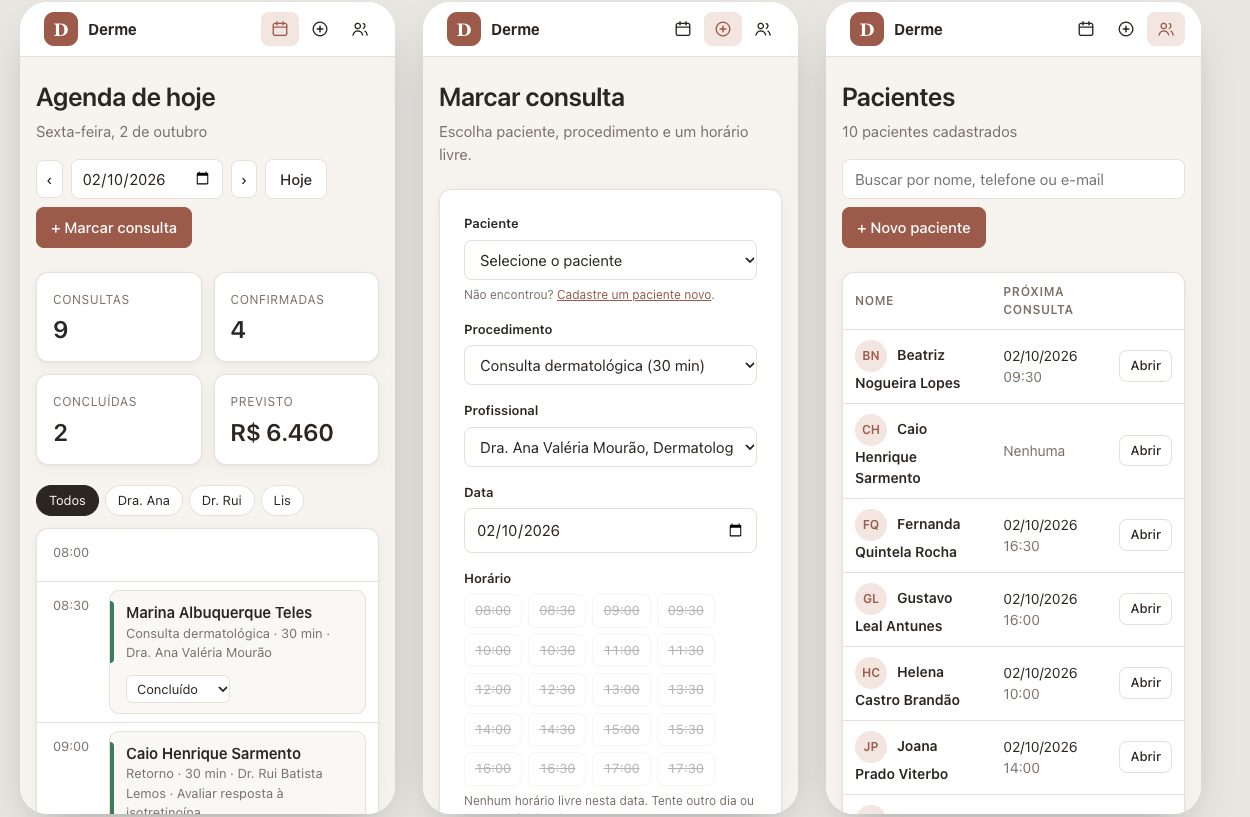Click + Marcar consulta button
Viewport: 1250px width, 817px height.
(114, 228)
